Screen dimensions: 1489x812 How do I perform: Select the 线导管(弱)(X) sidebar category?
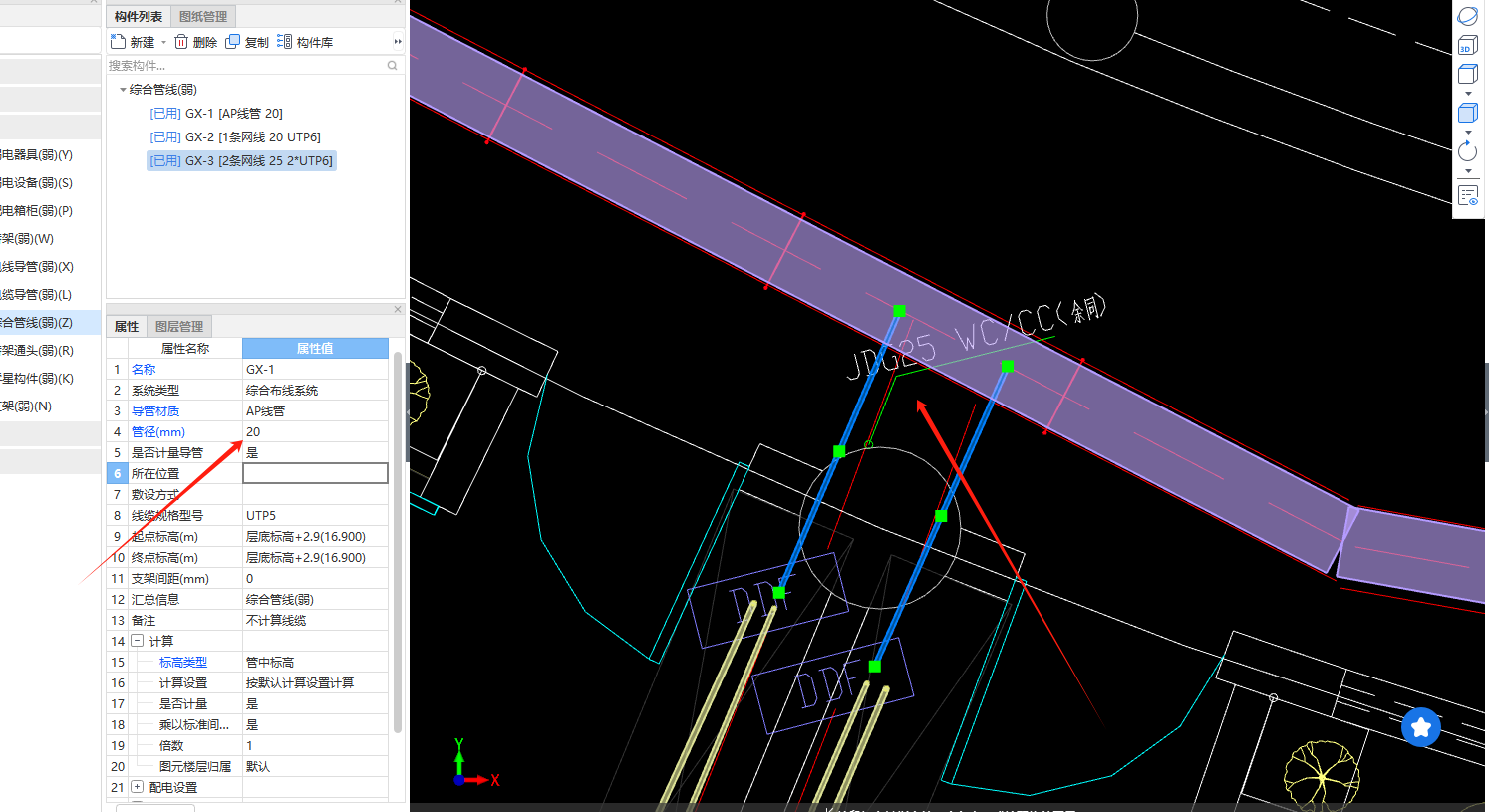[50, 266]
